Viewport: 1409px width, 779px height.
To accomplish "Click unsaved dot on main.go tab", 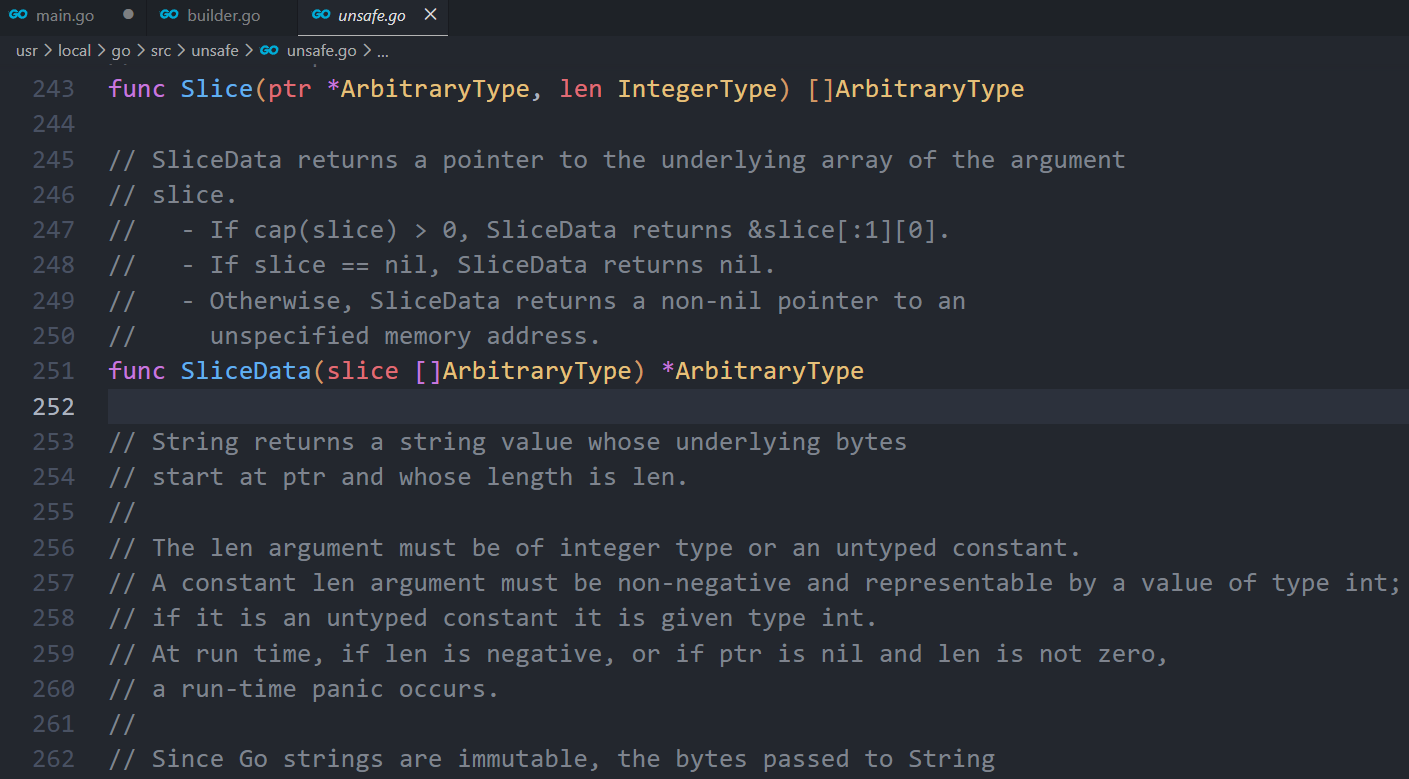I will click(128, 15).
